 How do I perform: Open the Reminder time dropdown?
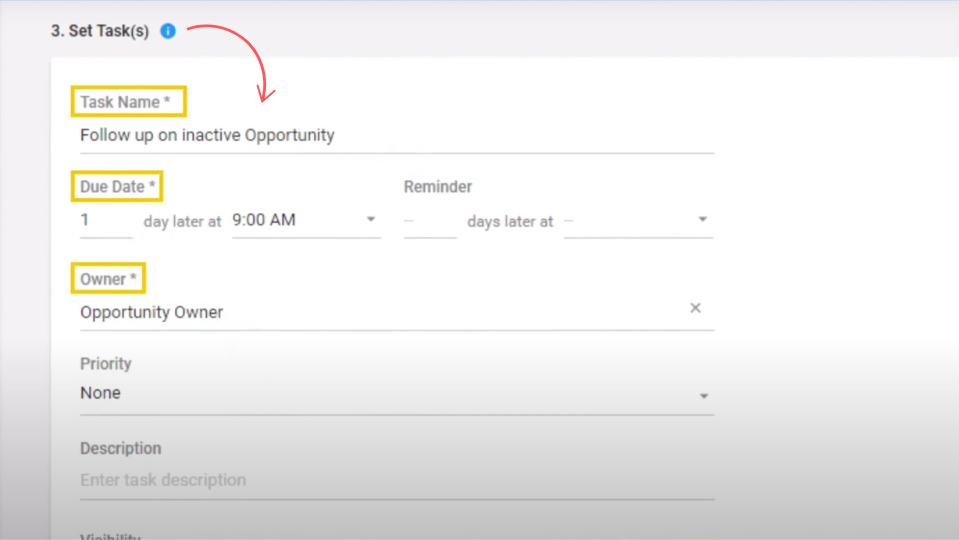(638, 220)
